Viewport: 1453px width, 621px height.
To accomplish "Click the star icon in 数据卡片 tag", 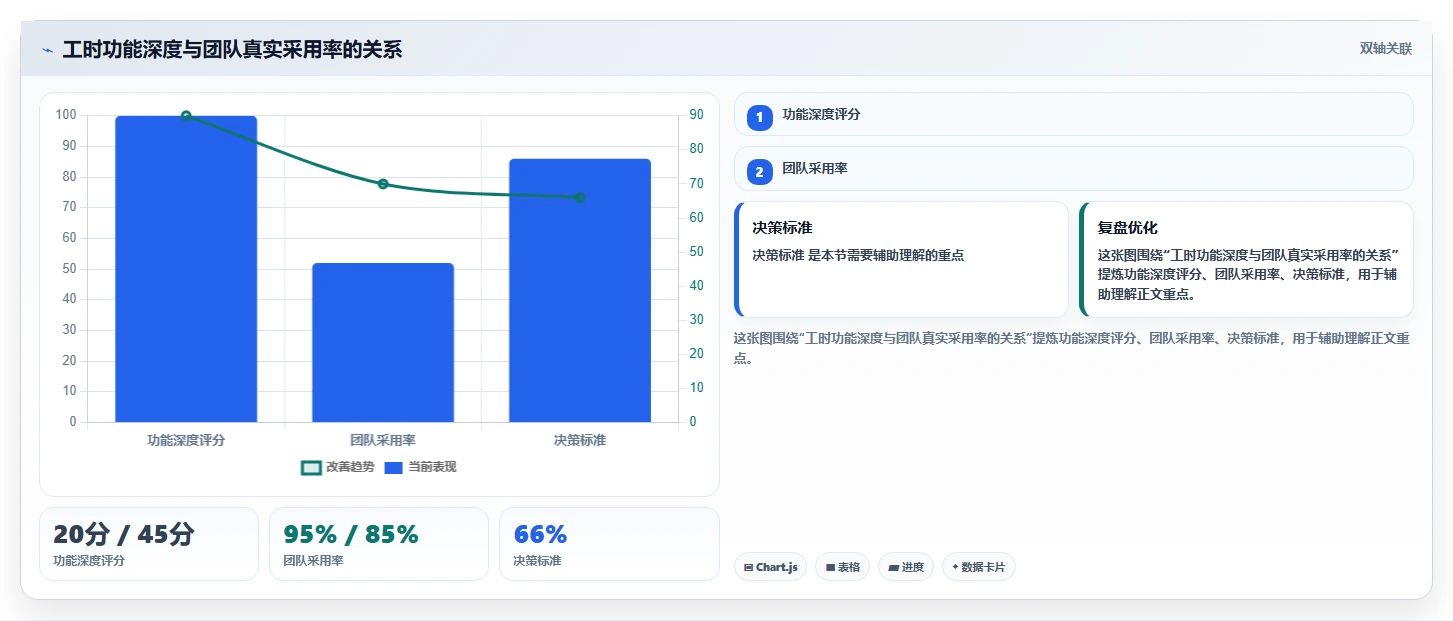I will (x=955, y=567).
